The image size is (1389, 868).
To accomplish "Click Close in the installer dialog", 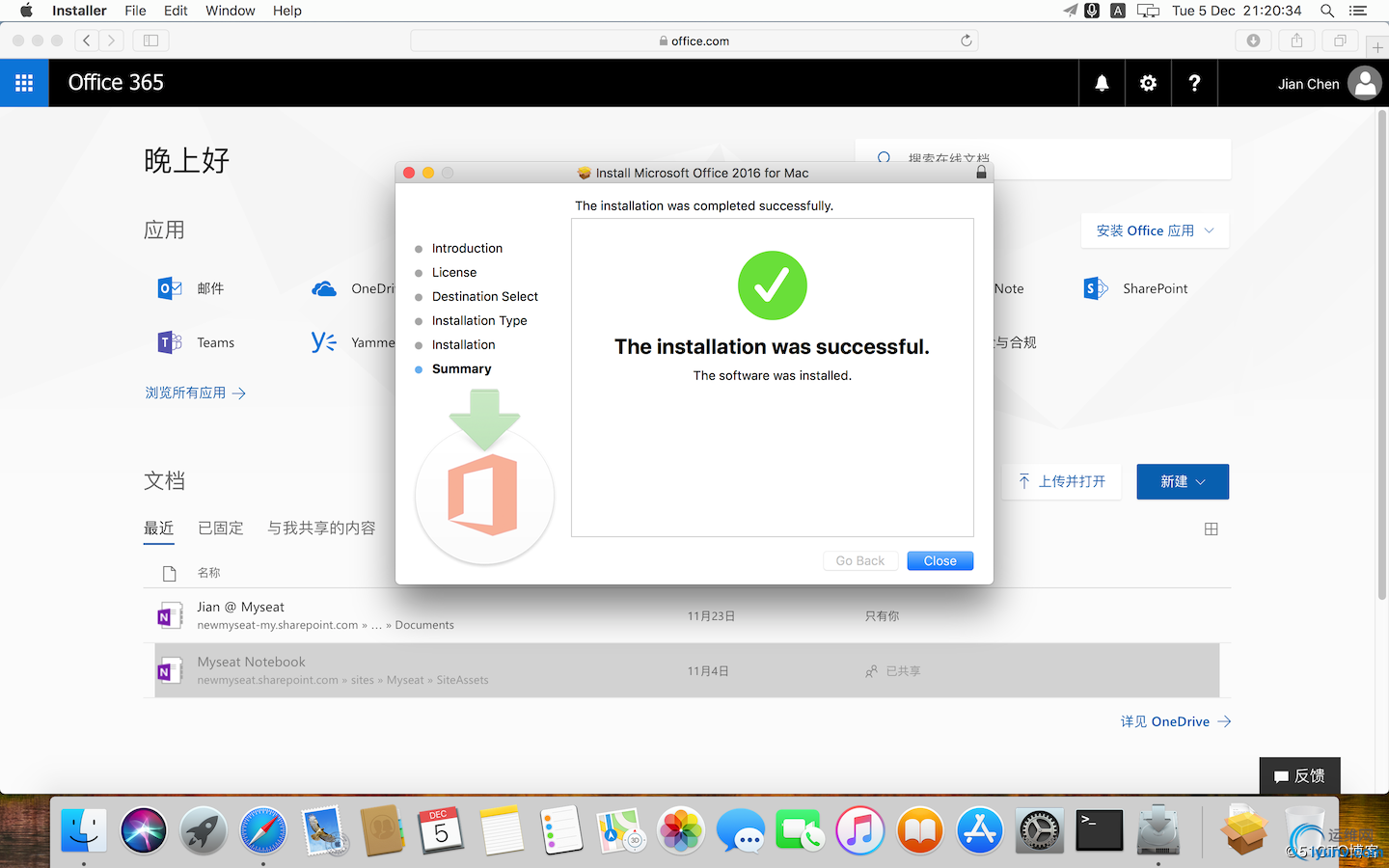I will coord(940,561).
